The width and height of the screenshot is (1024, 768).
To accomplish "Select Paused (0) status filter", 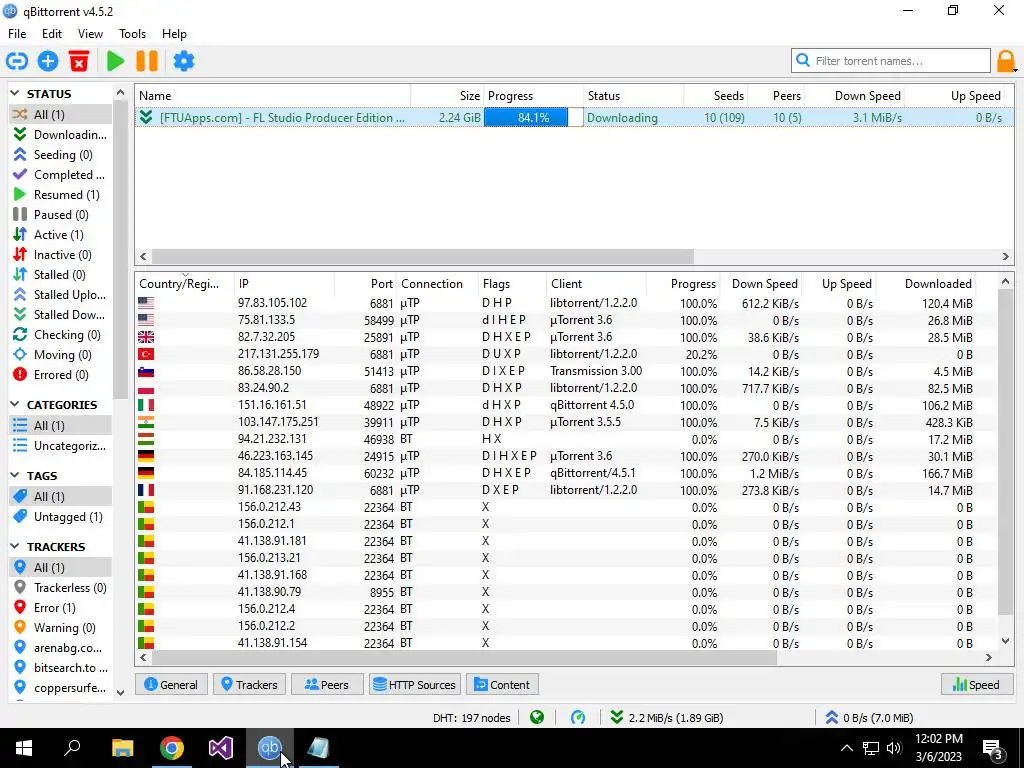I will [60, 215].
